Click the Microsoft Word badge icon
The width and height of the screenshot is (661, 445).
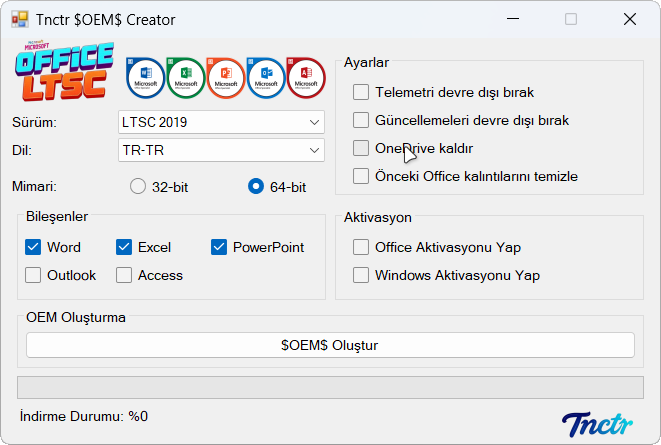pos(145,78)
